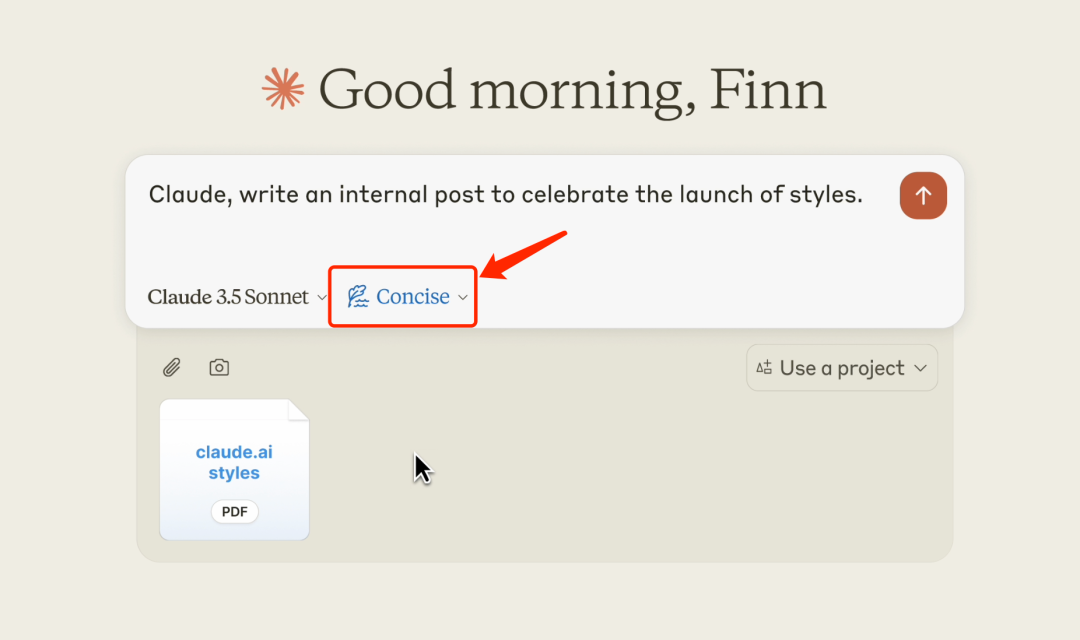Screen dimensions: 1080x640
Task: Click into the message prompt text field
Action: 506,195
